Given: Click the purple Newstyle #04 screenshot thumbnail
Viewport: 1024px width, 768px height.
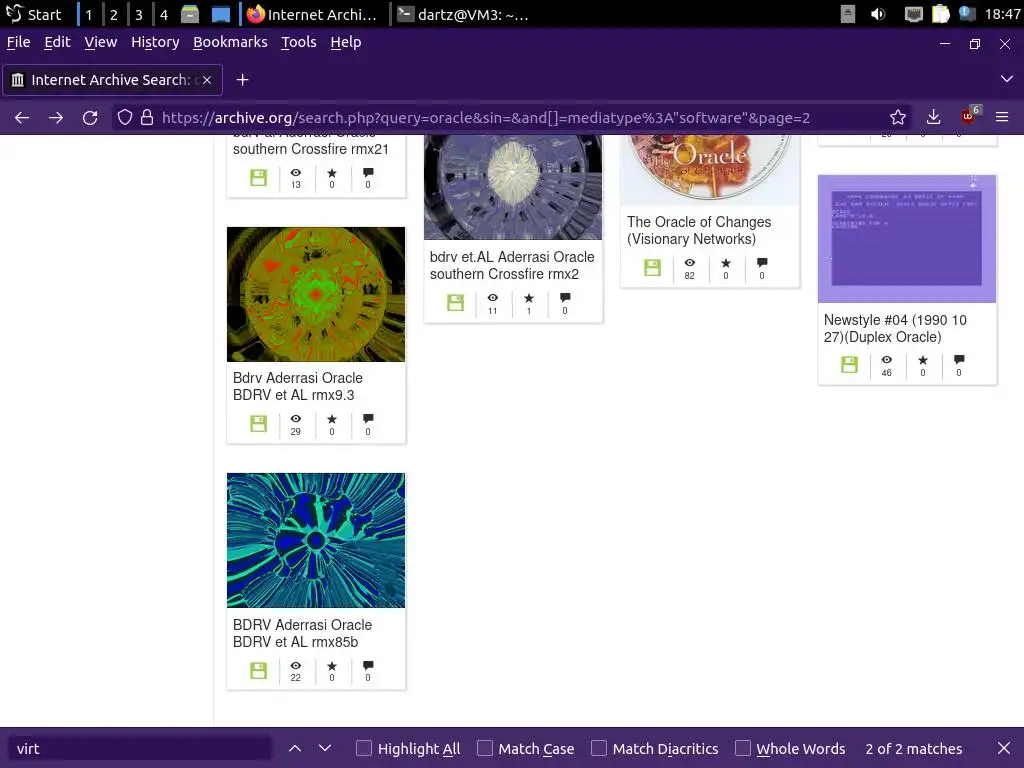Looking at the screenshot, I should pos(907,238).
